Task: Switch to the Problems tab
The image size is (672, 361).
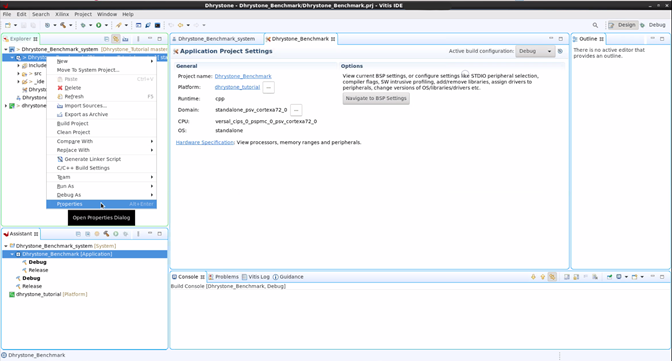Action: point(223,277)
